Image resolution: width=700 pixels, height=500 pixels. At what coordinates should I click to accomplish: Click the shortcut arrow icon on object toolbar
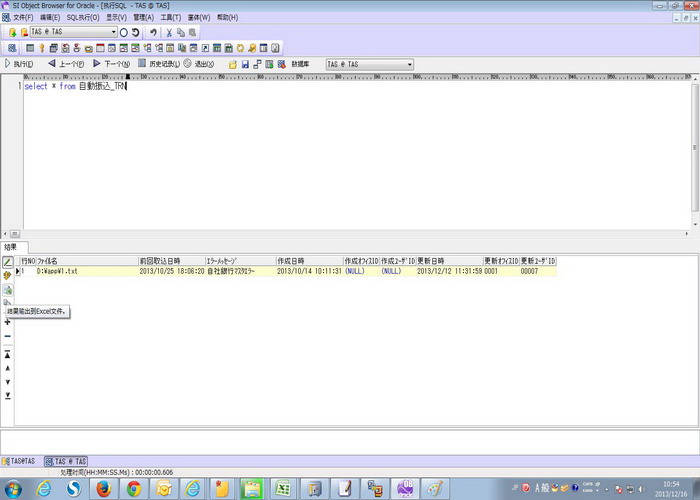coord(205,48)
